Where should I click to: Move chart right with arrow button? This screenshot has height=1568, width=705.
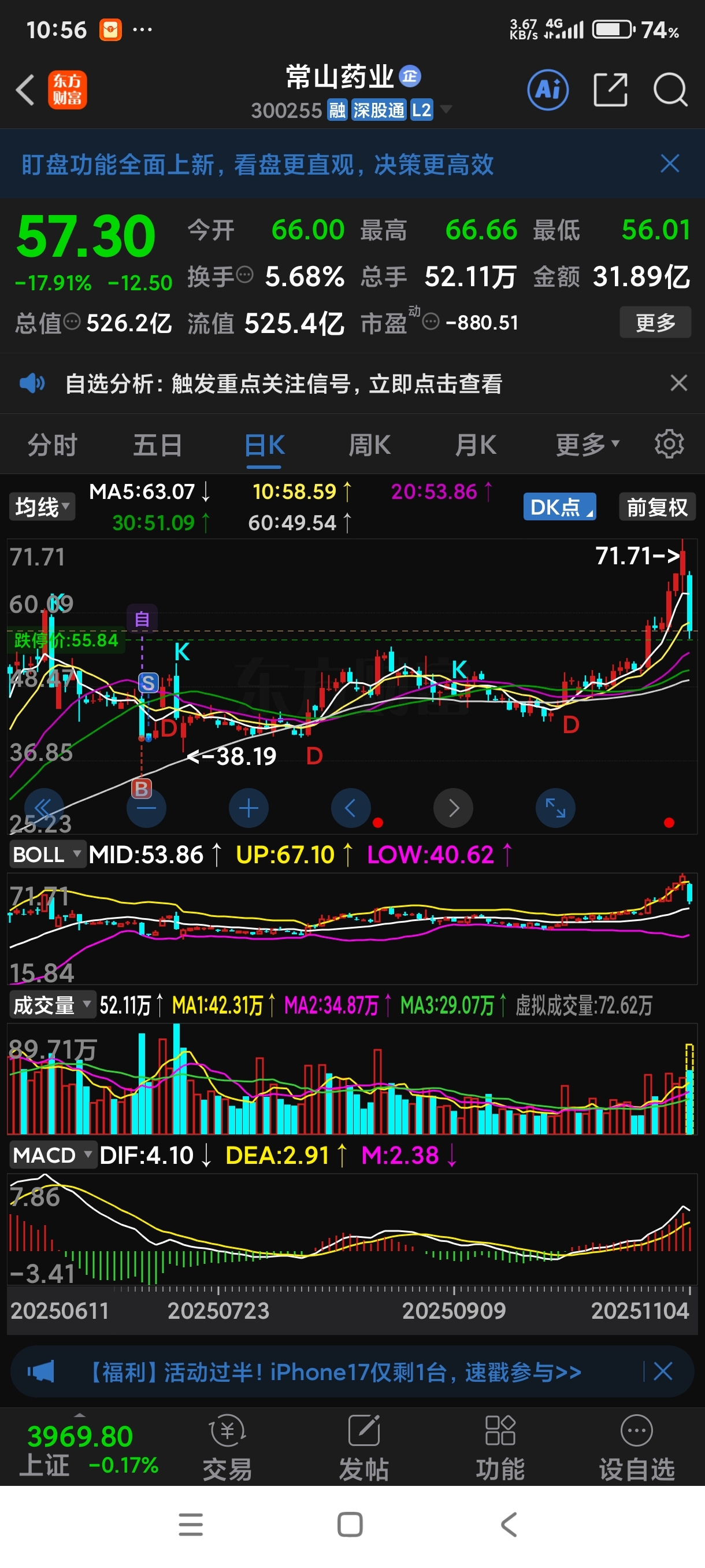[452, 808]
